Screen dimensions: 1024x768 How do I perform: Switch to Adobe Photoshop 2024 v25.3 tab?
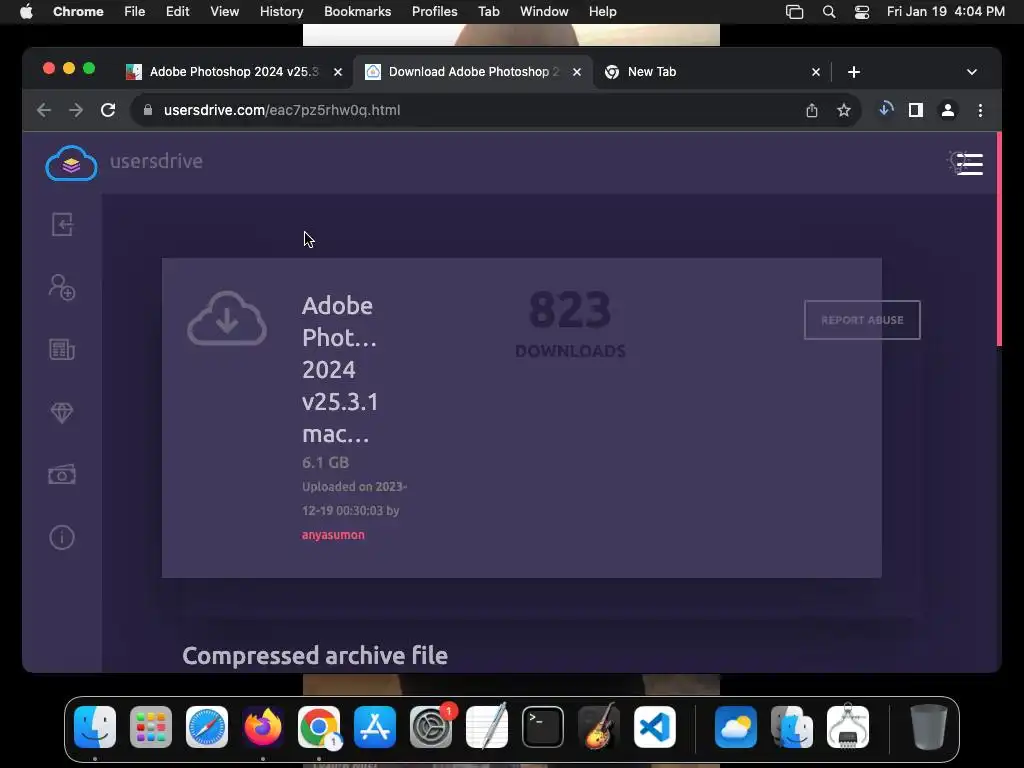234,72
